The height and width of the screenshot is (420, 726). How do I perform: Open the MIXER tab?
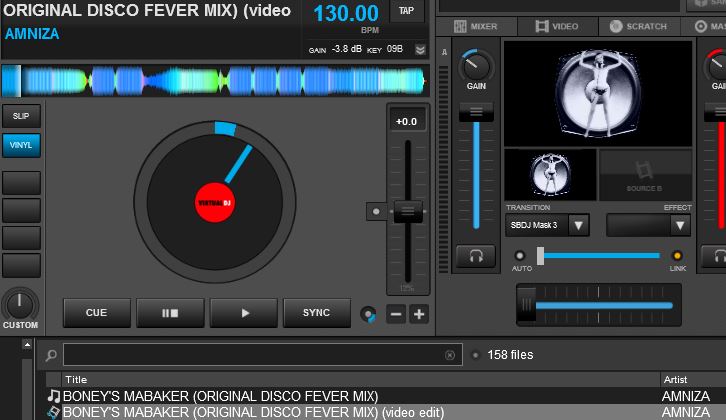pos(476,26)
